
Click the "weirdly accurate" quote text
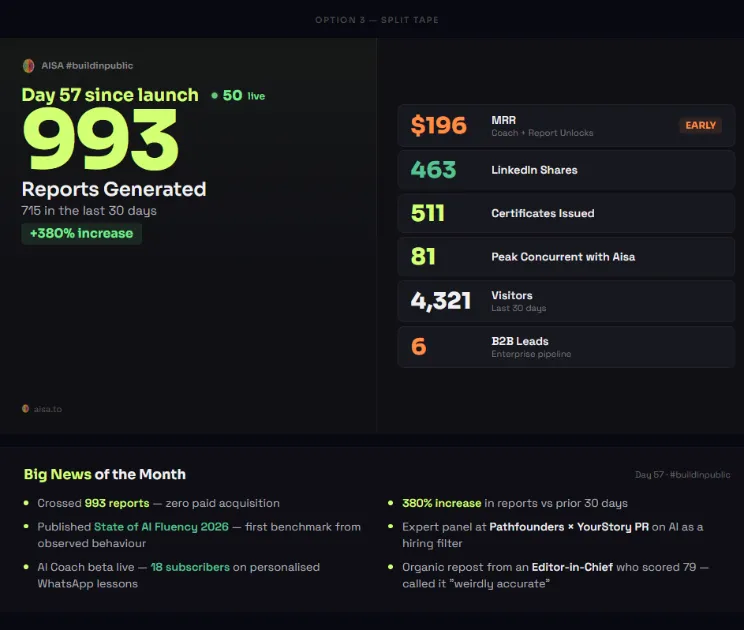pos(500,584)
